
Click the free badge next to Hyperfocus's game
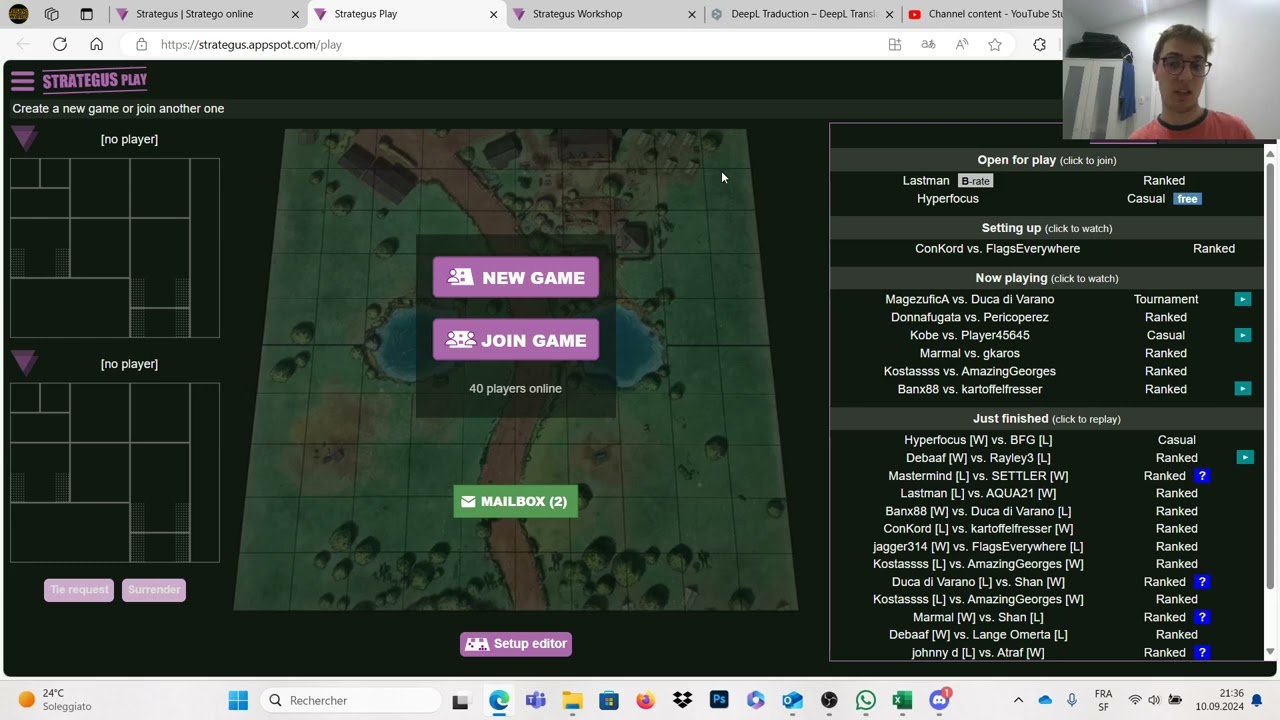click(1187, 199)
